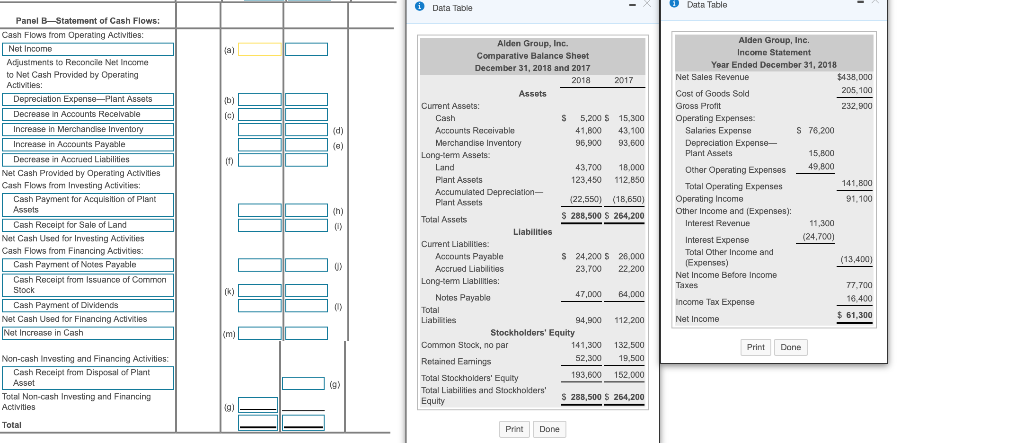1024x443 pixels.
Task: Click 'Net Cash Used for Investing Activities' line
Action: point(73,238)
